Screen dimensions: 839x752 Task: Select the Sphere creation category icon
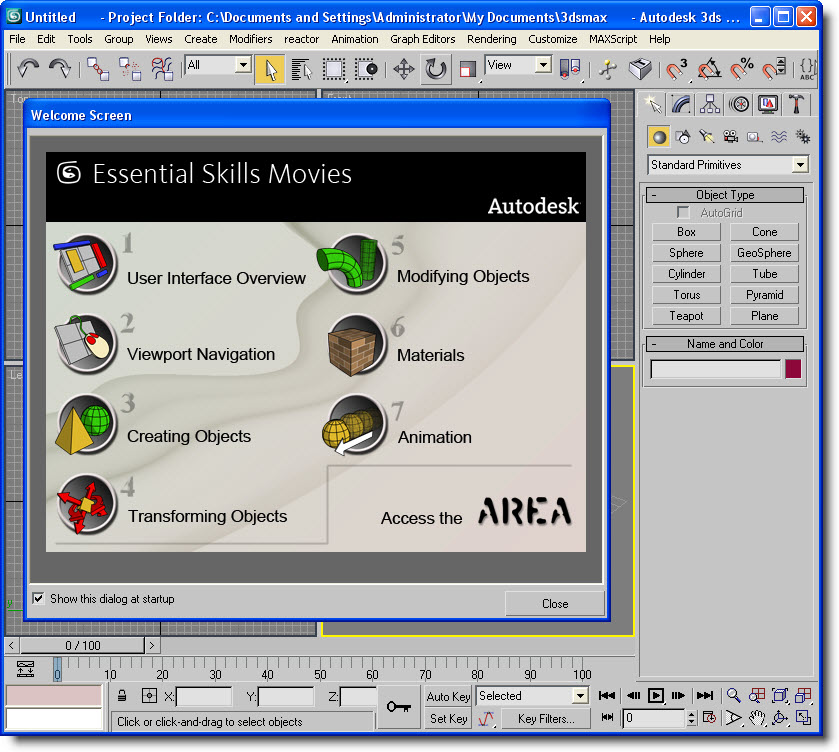(659, 135)
